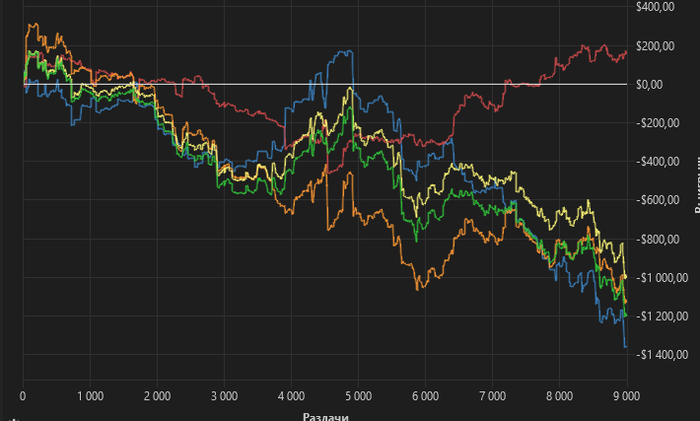Select the 8 000 hands tick label
This screenshot has width=700, height=421.
click(x=559, y=396)
